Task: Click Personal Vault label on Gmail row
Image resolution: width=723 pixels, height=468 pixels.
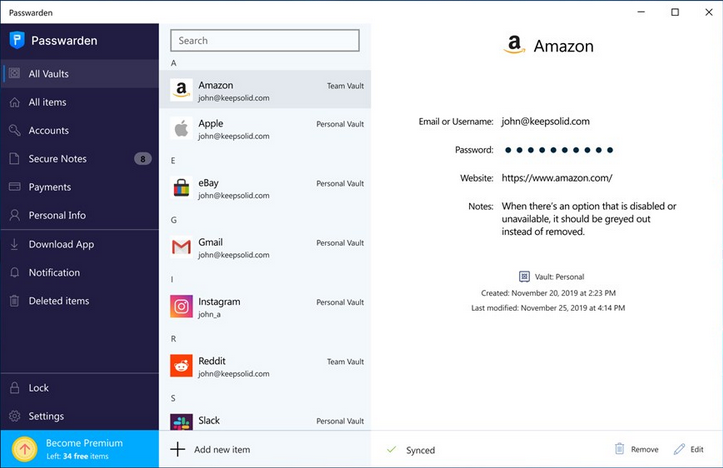Action: tap(340, 243)
